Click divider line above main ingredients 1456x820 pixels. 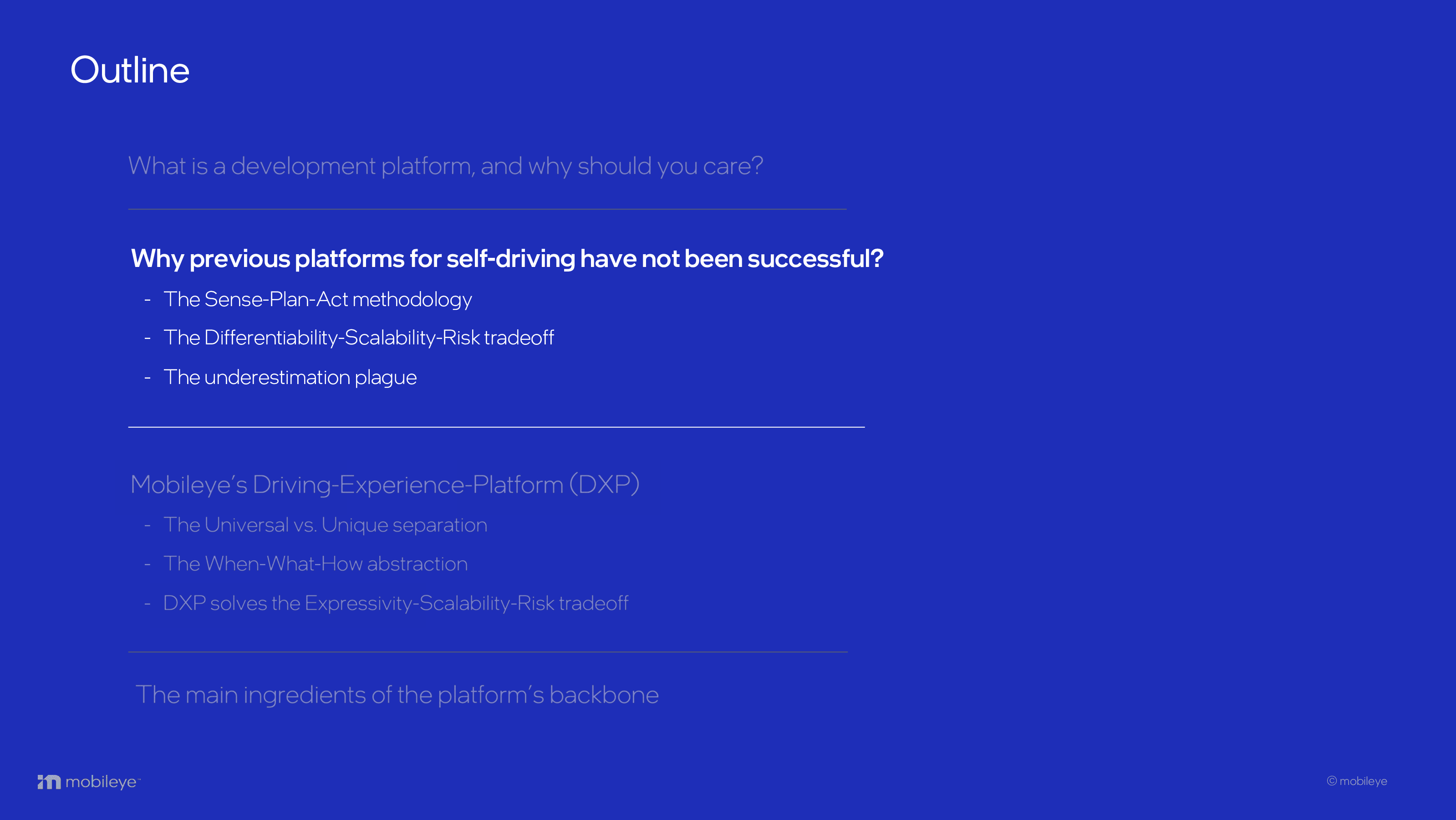click(488, 652)
